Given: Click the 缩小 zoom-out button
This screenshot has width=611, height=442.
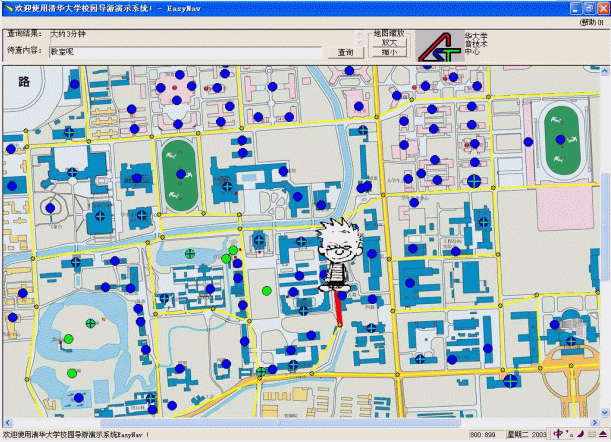Looking at the screenshot, I should click(x=390, y=52).
